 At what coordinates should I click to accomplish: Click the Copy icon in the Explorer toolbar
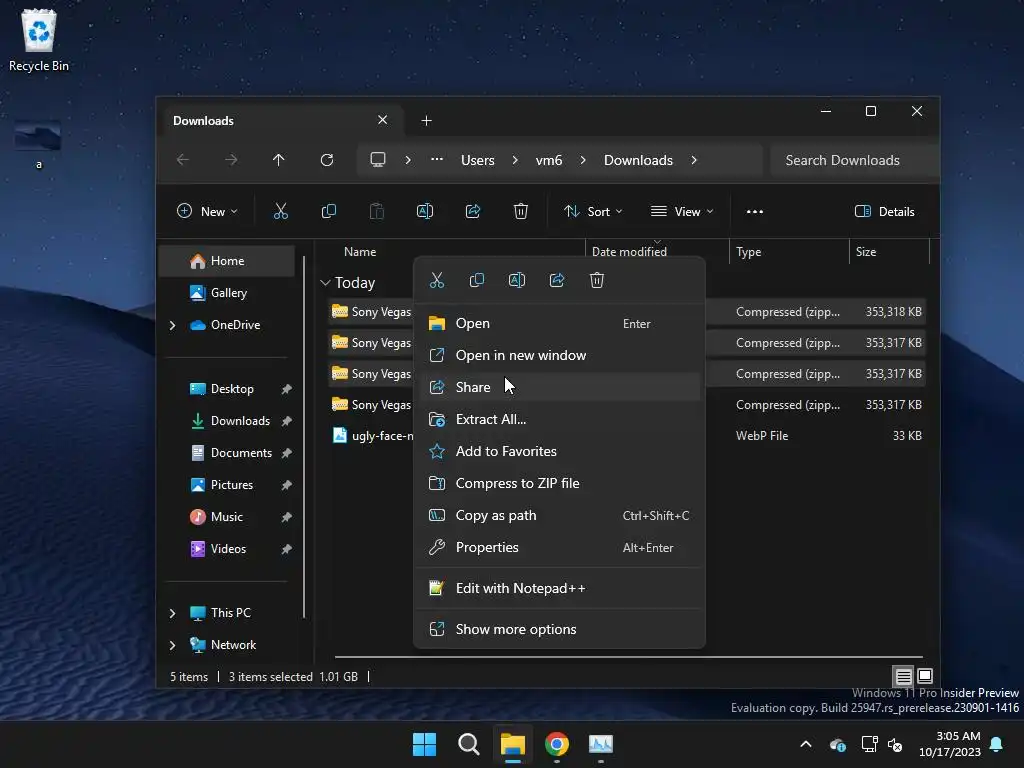(328, 211)
